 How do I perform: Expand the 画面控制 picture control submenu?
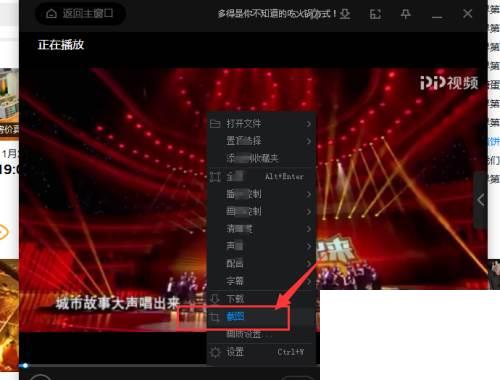261,211
